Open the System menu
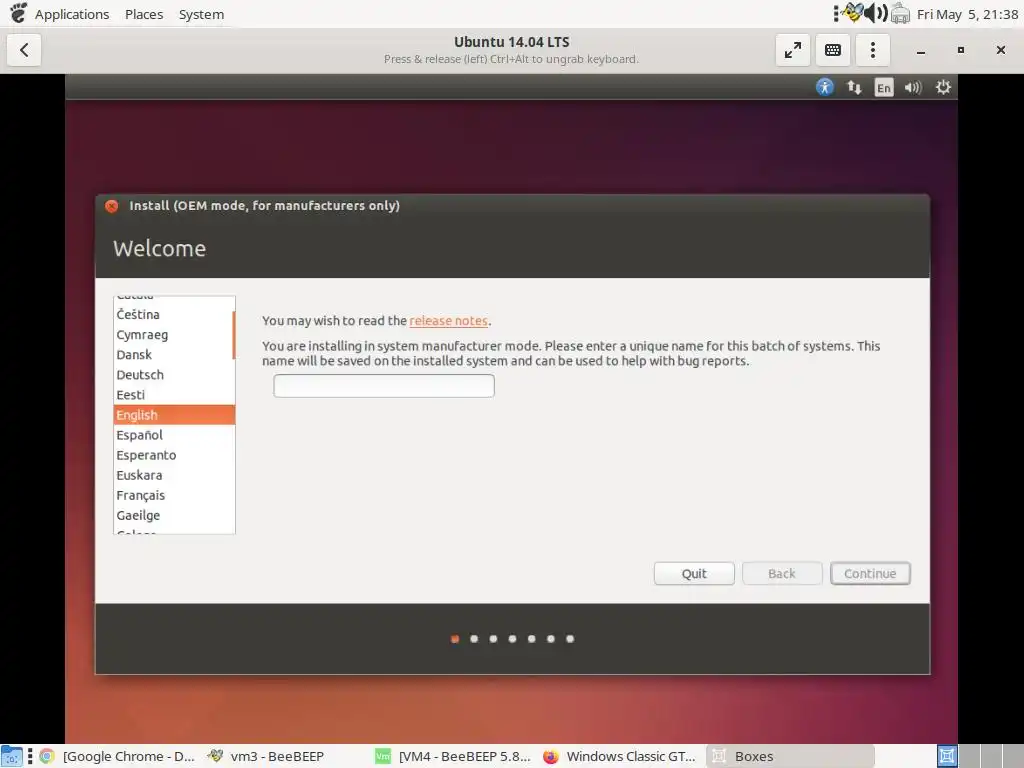Viewport: 1024px width, 768px height. 201,14
